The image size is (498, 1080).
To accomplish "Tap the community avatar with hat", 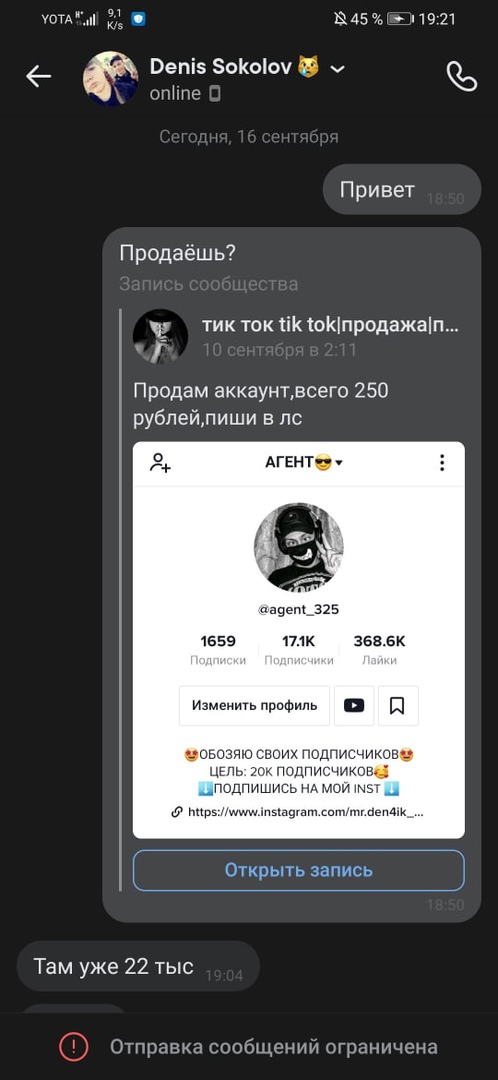I will pyautogui.click(x=160, y=336).
